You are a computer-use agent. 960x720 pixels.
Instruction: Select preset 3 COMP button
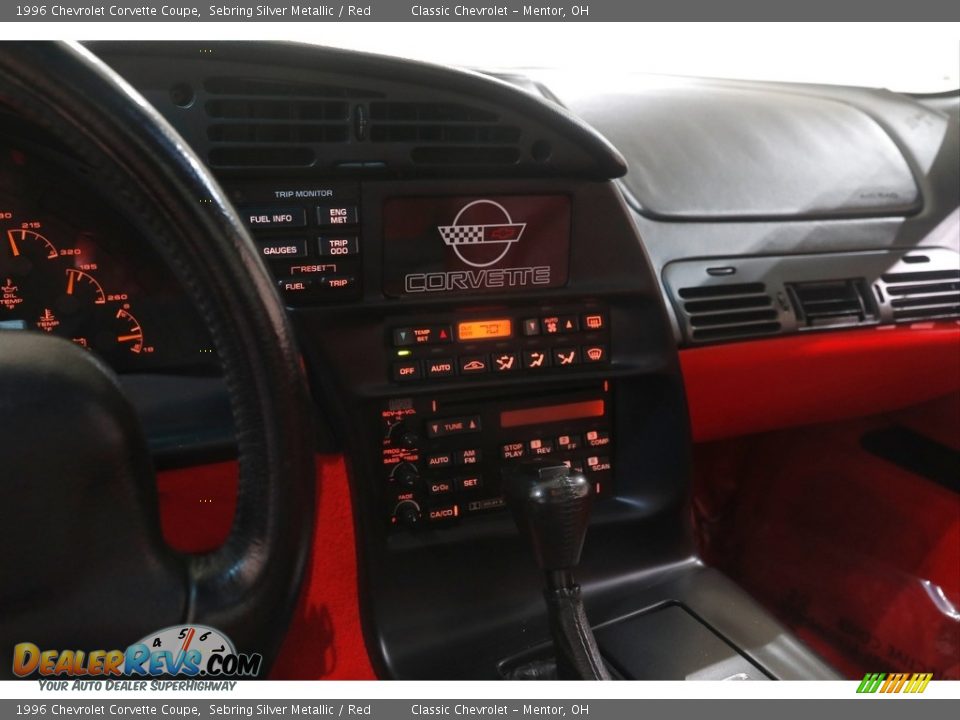pyautogui.click(x=597, y=439)
